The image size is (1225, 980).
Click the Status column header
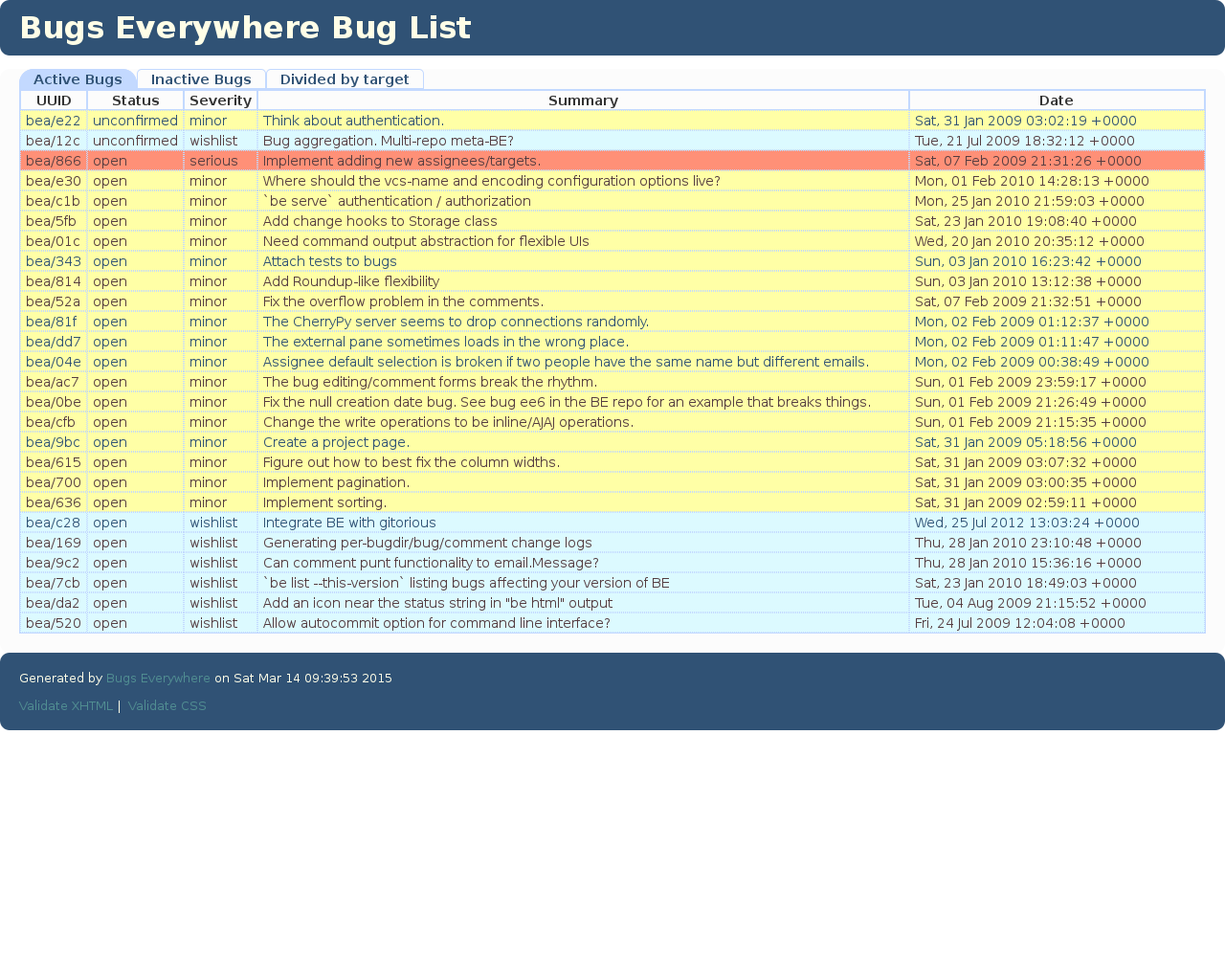136,100
